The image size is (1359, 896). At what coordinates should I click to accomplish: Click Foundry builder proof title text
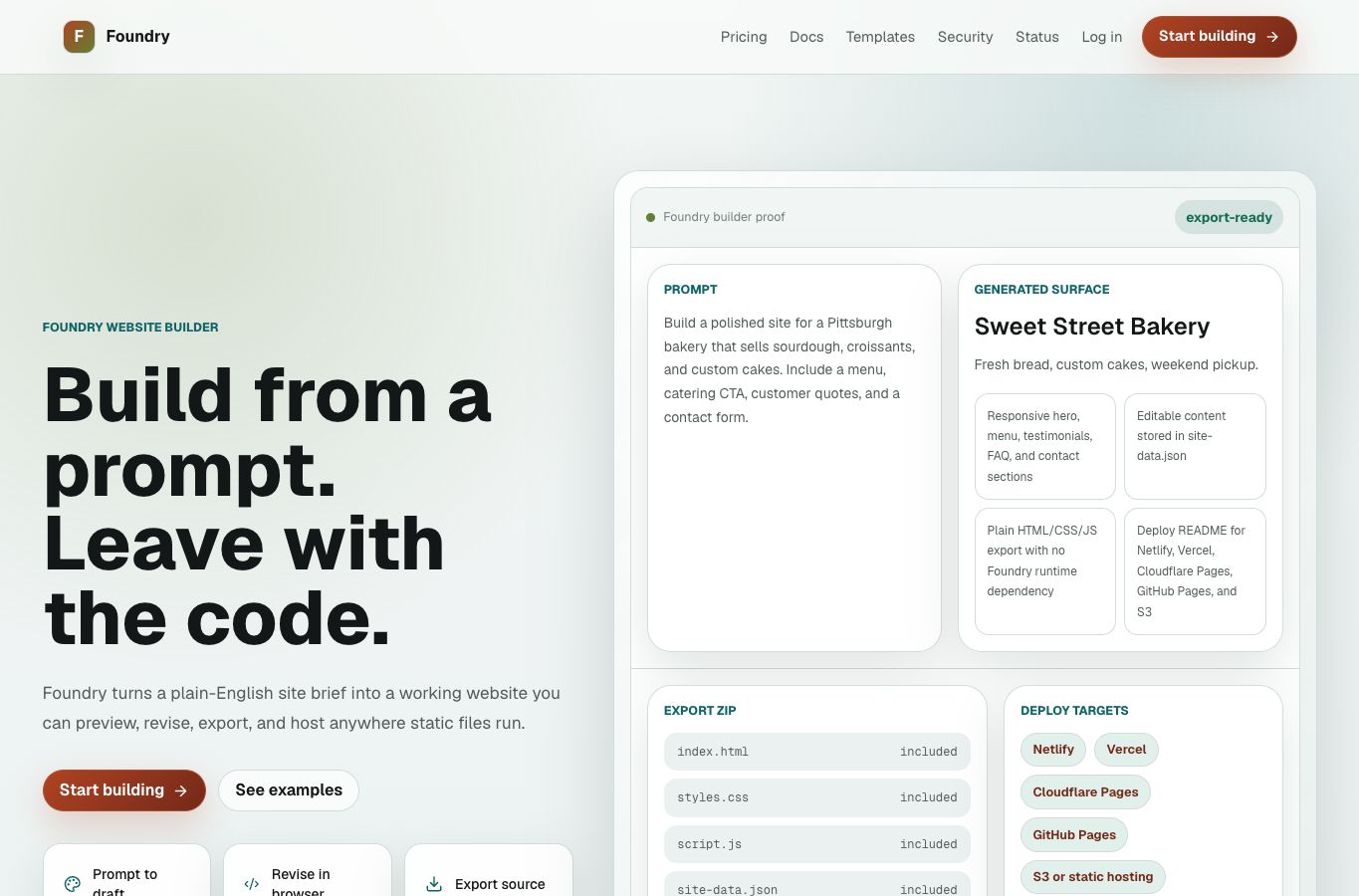(x=724, y=217)
